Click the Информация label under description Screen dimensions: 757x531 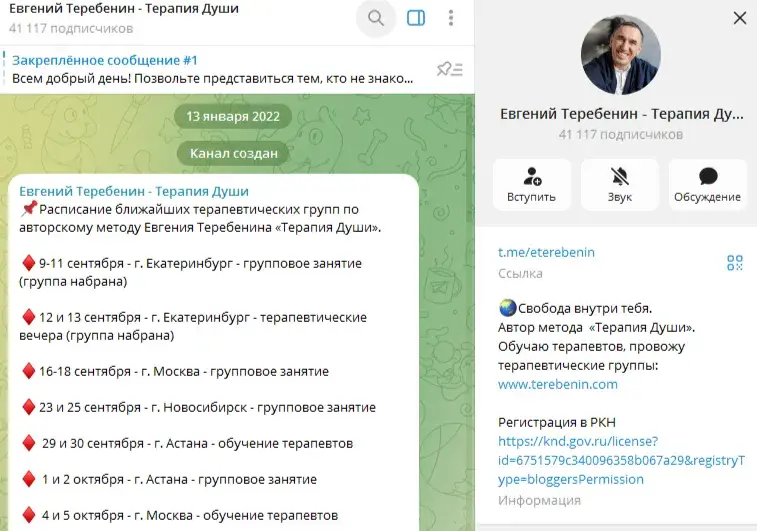pos(539,501)
